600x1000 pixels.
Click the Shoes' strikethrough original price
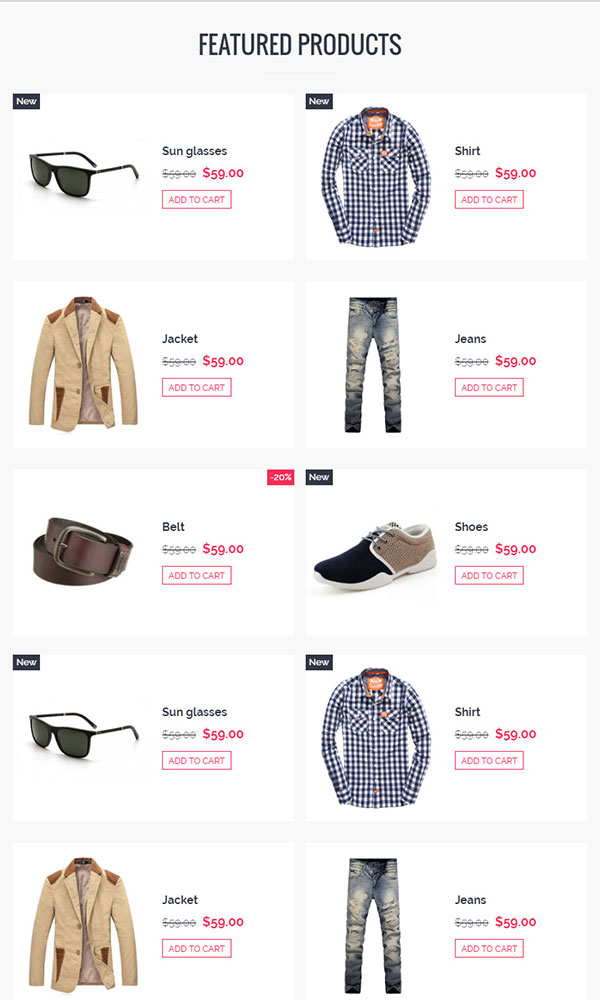click(x=471, y=549)
